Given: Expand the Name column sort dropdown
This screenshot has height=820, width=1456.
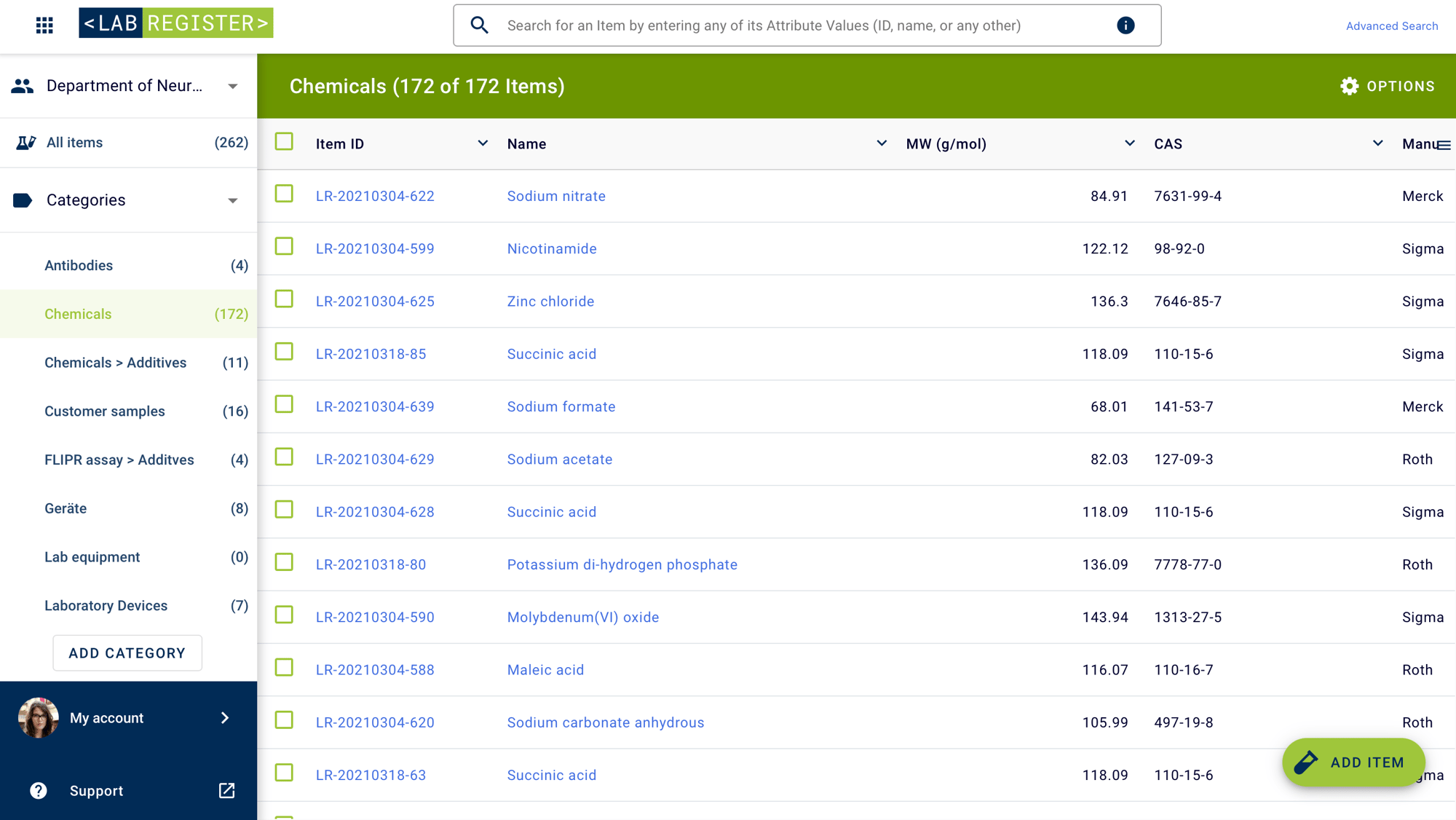Looking at the screenshot, I should [878, 143].
